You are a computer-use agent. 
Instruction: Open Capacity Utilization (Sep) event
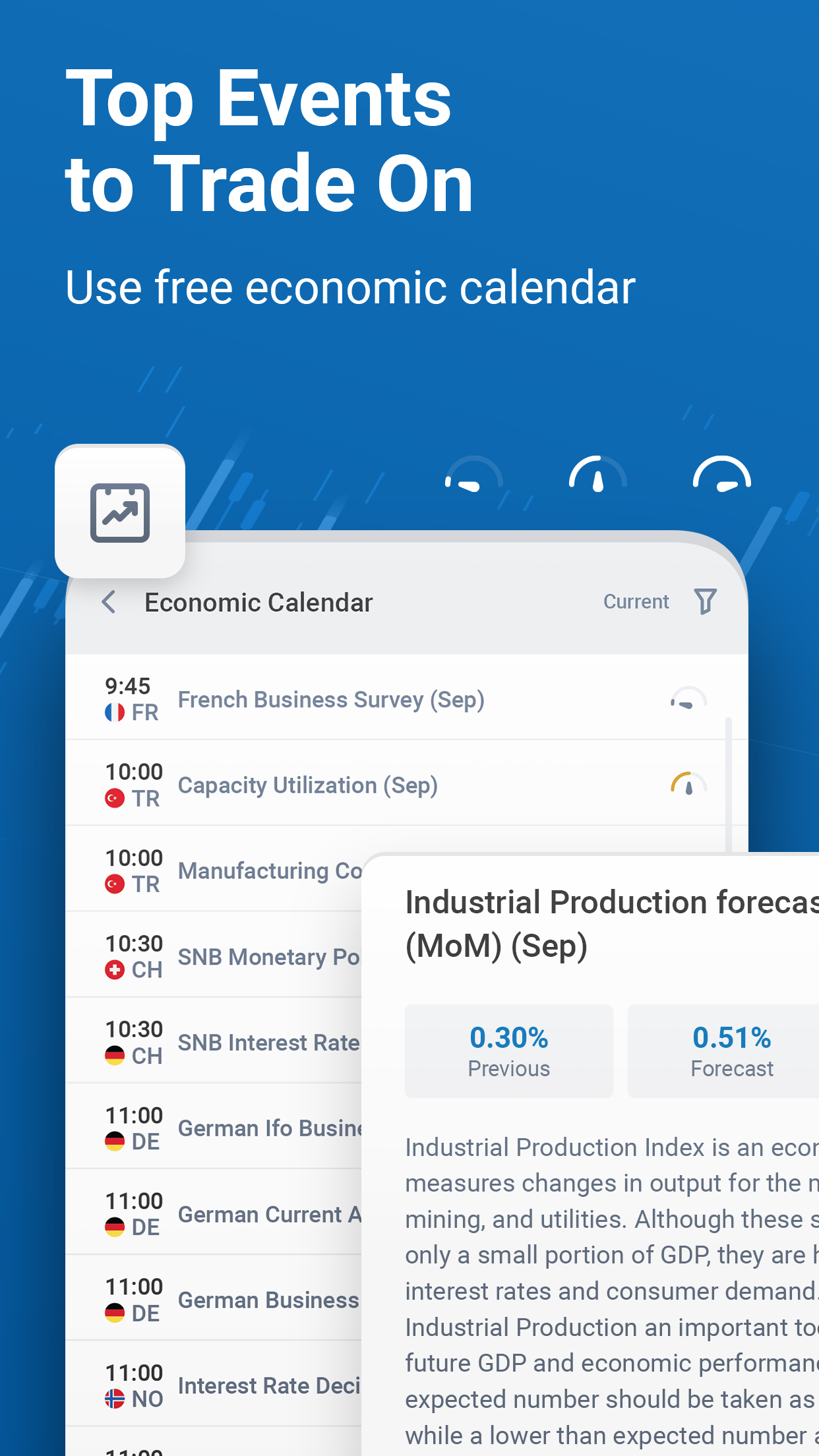pyautogui.click(x=308, y=785)
